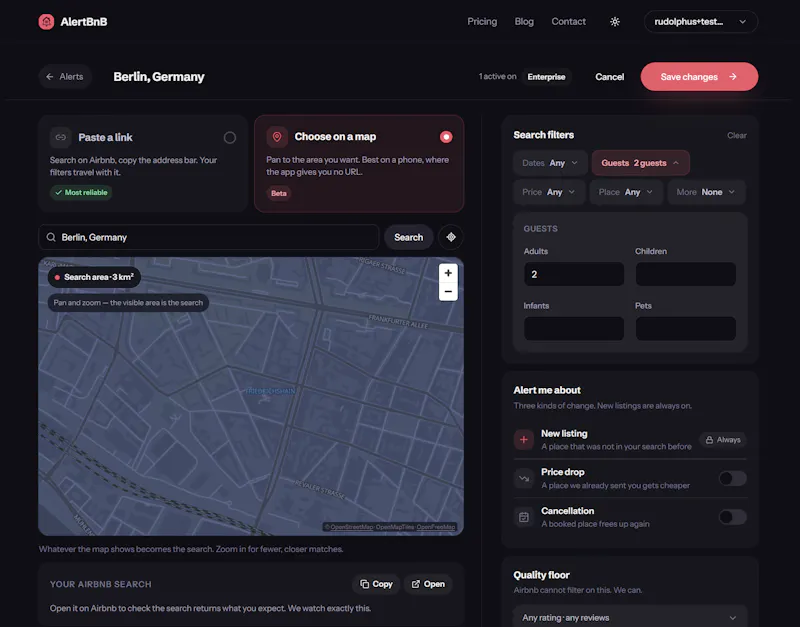Click the map pin icon in Choose on a map
This screenshot has width=800, height=627.
(x=277, y=137)
